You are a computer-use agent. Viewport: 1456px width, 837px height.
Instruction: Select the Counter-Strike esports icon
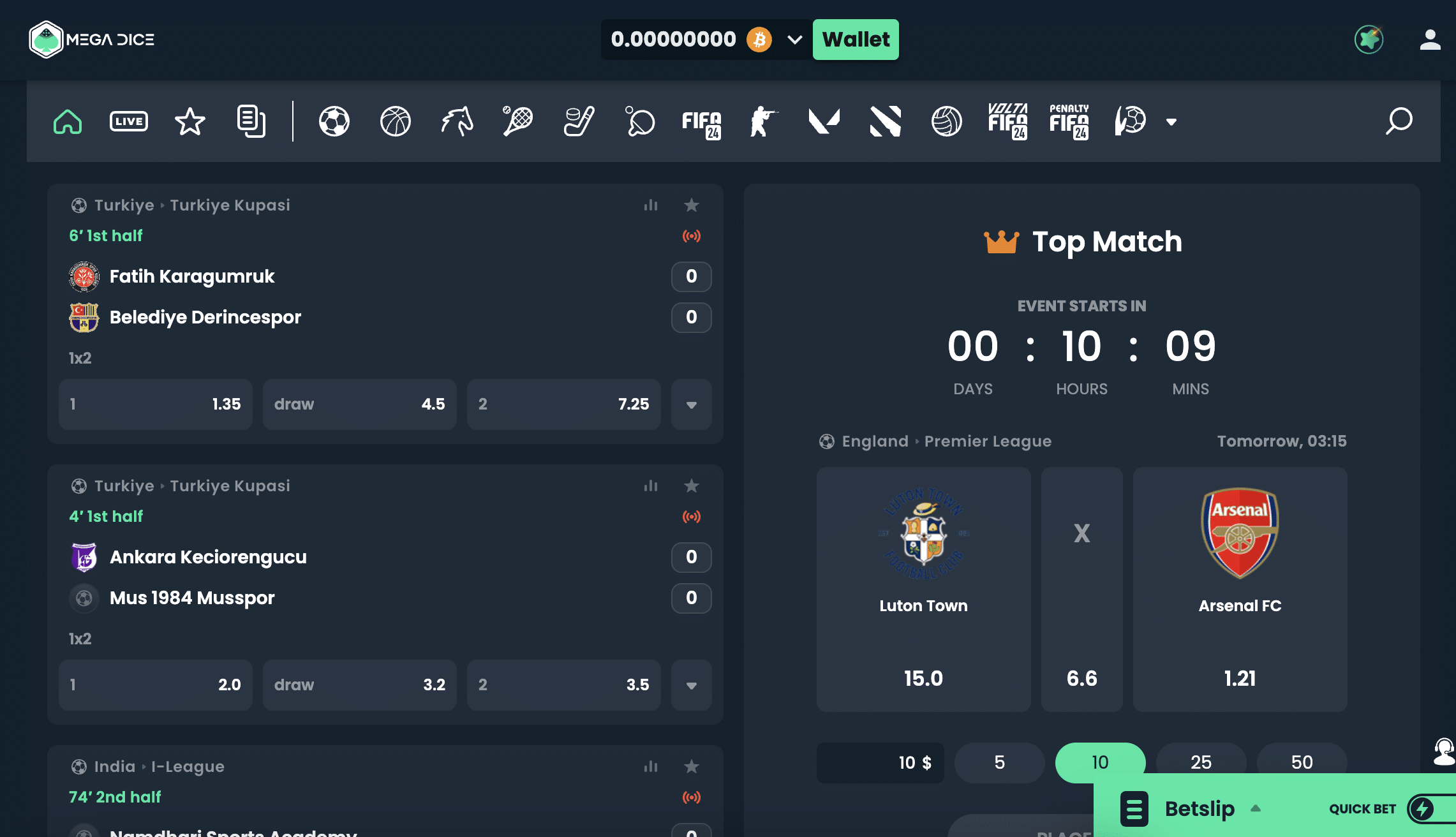(763, 121)
